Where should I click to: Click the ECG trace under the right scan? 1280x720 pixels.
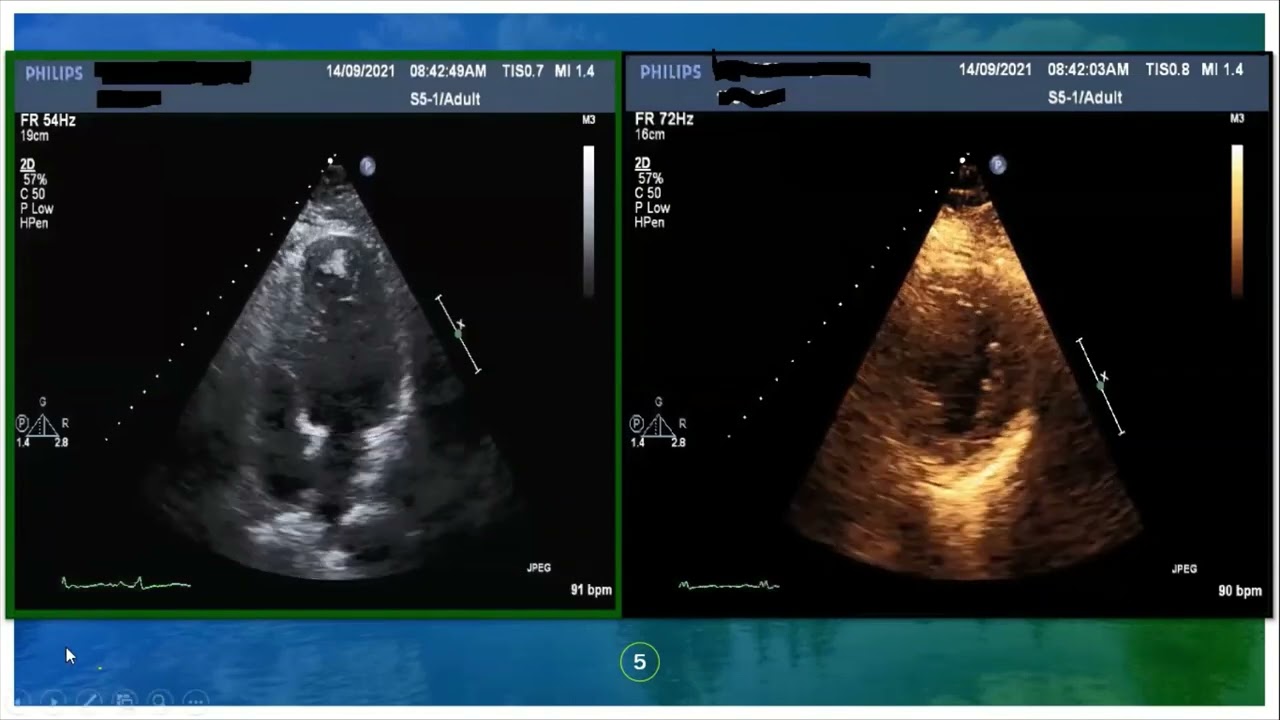pyautogui.click(x=729, y=585)
